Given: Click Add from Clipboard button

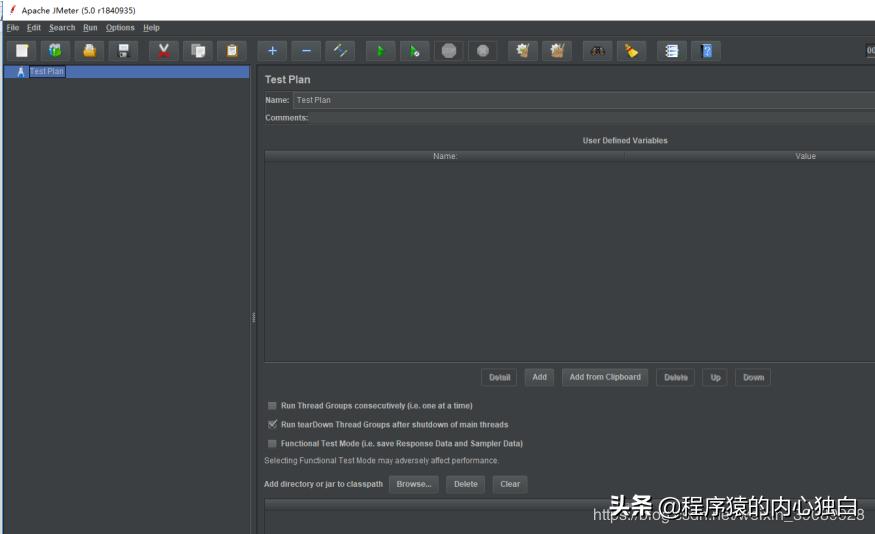Looking at the screenshot, I should [x=605, y=377].
